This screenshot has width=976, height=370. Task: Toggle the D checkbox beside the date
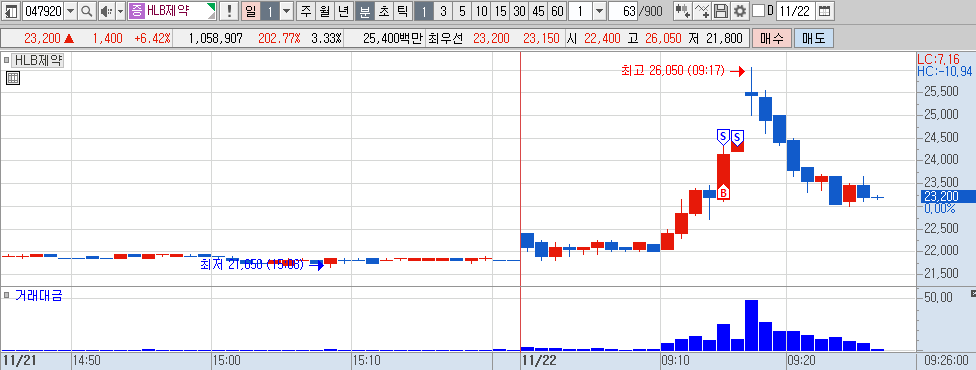click(758, 11)
